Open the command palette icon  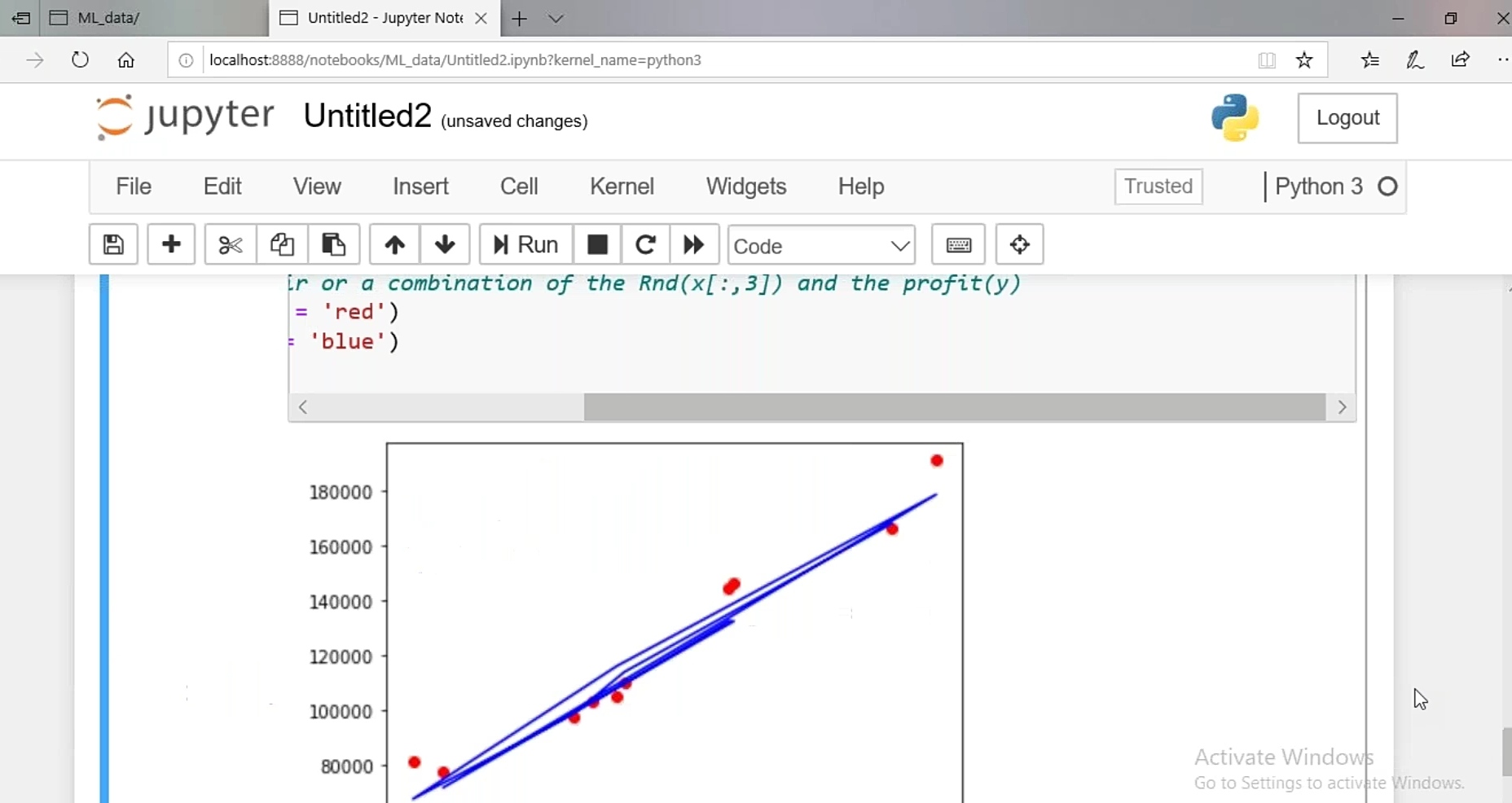coord(1020,244)
